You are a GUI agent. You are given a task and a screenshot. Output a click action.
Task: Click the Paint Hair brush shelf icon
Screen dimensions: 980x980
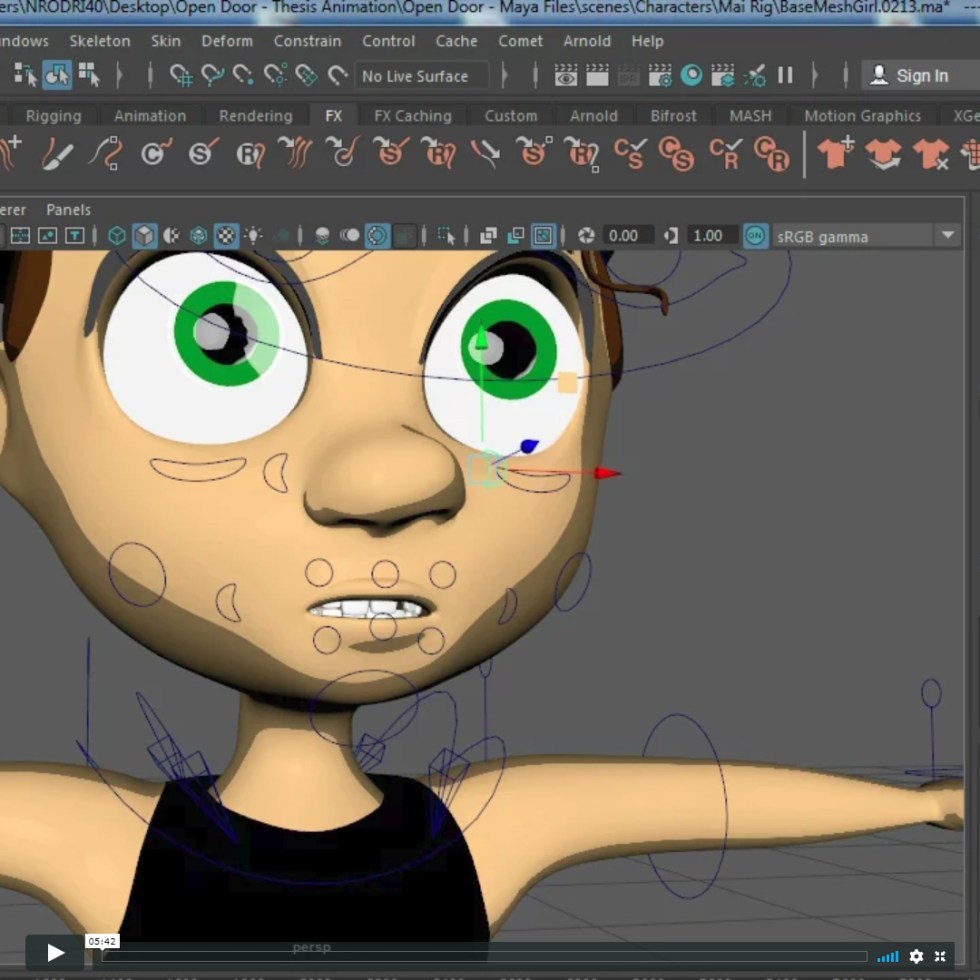[x=57, y=154]
